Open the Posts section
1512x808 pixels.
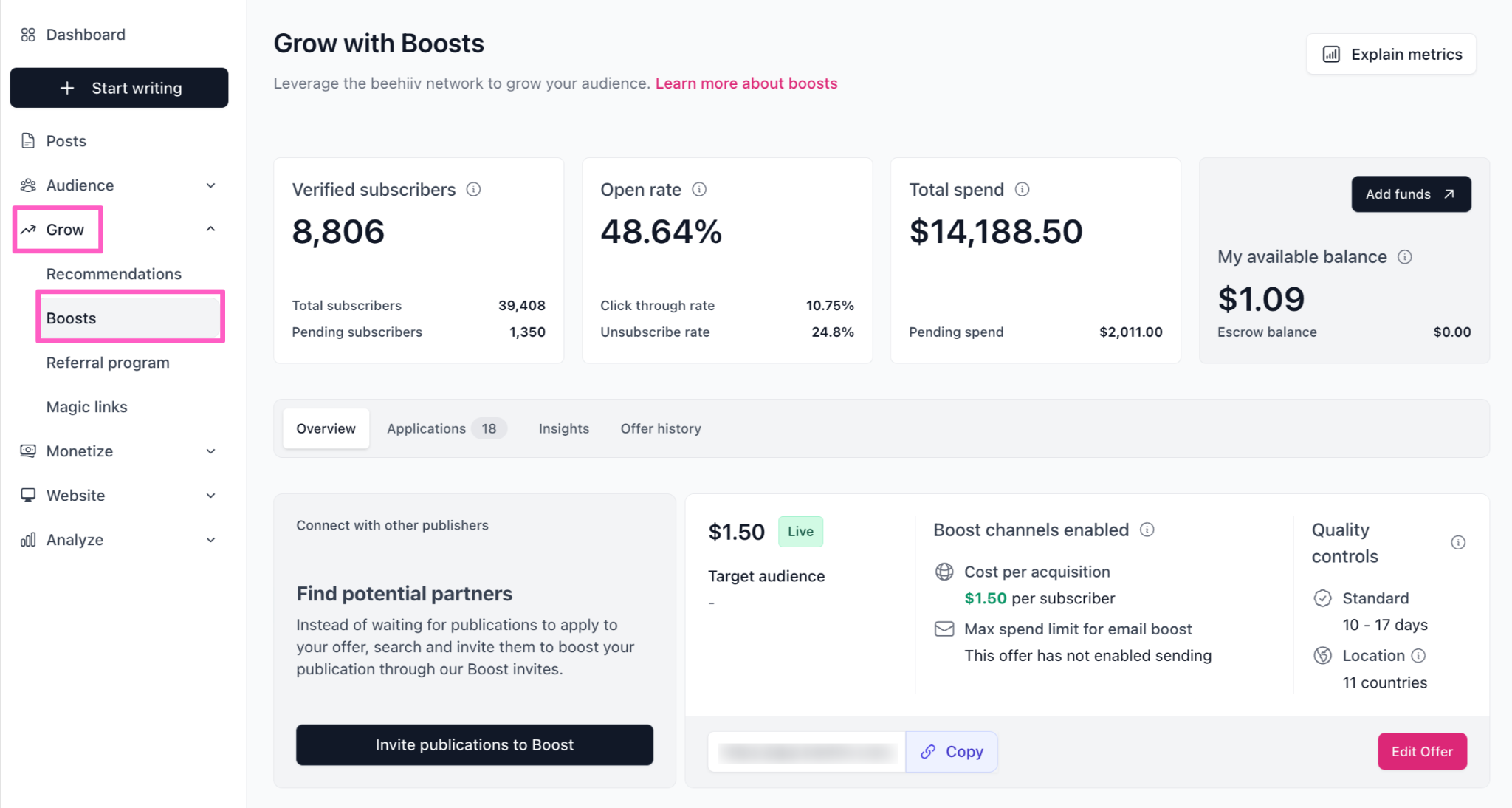[x=66, y=141]
